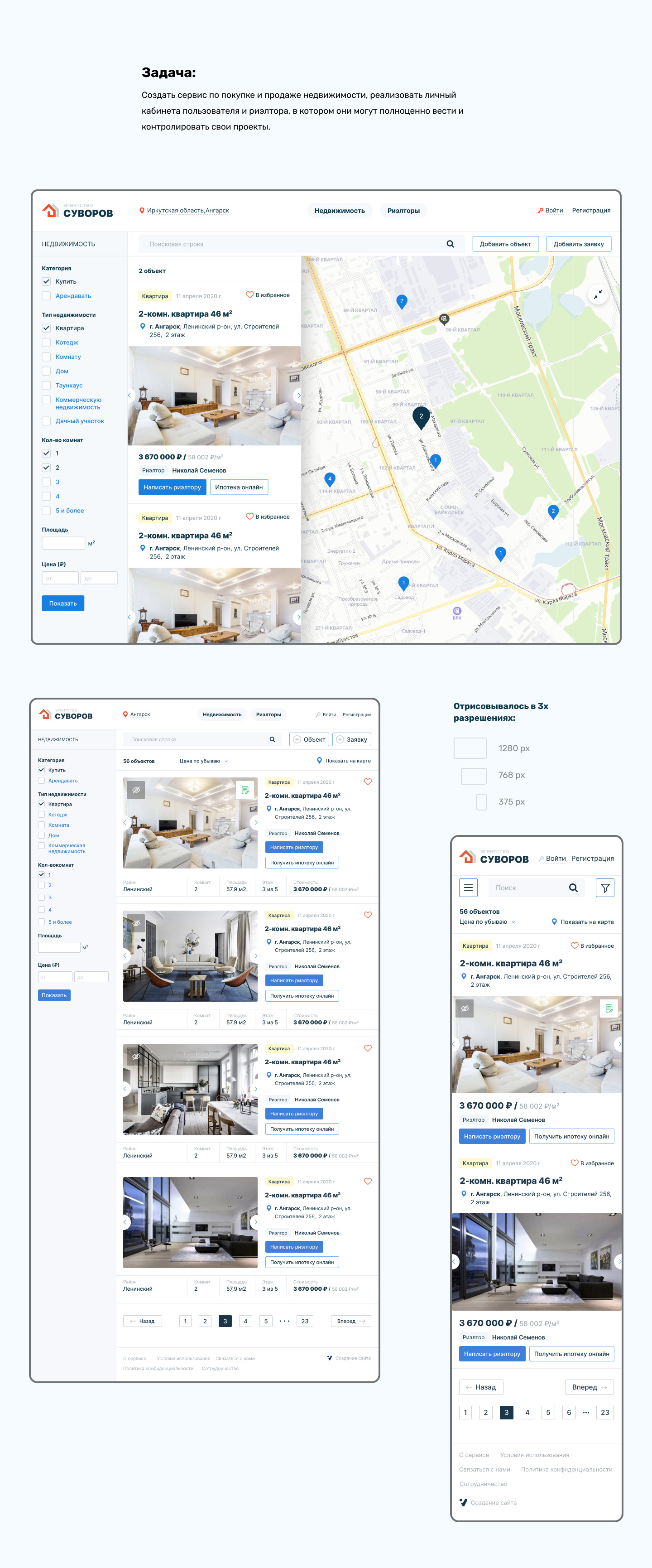
Task: Select map marker numbered 7
Action: 402,301
